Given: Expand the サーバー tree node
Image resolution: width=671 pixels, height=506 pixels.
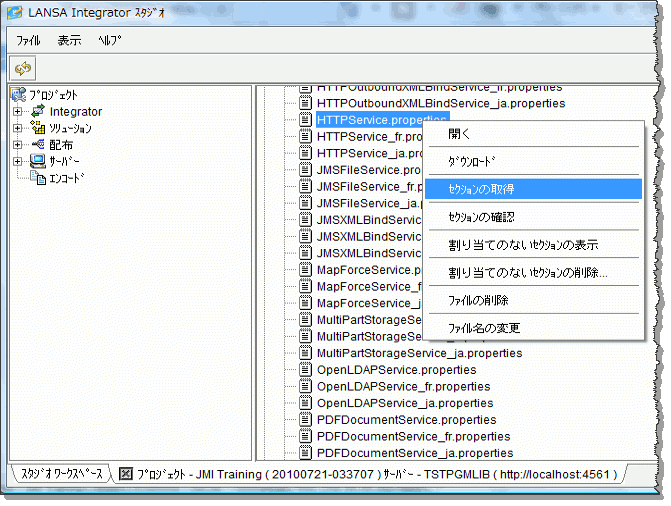Looking at the screenshot, I should point(18,161).
